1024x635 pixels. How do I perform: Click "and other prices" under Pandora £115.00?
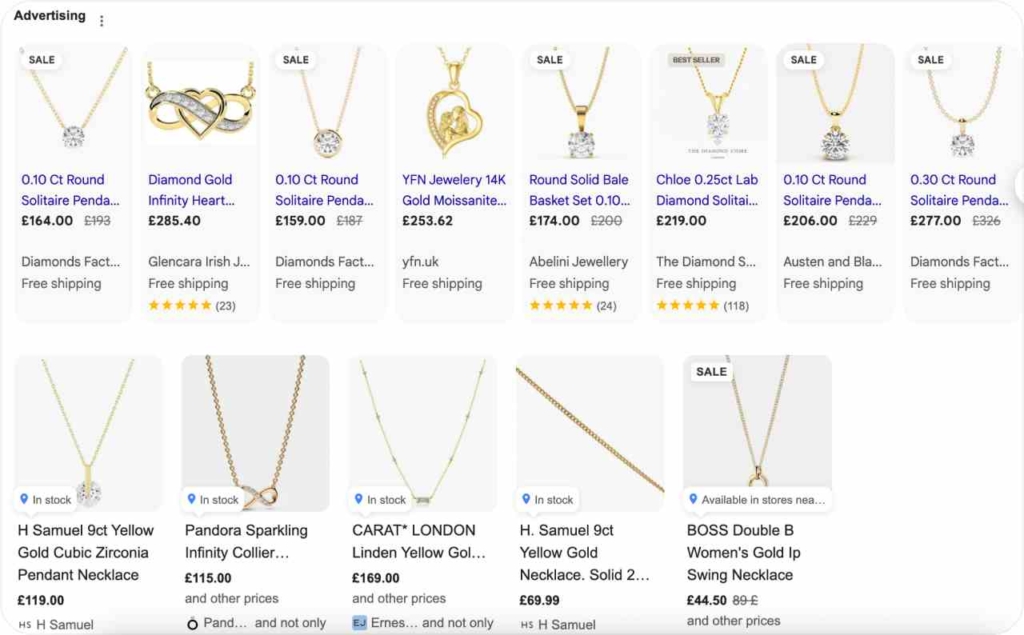coord(232,598)
